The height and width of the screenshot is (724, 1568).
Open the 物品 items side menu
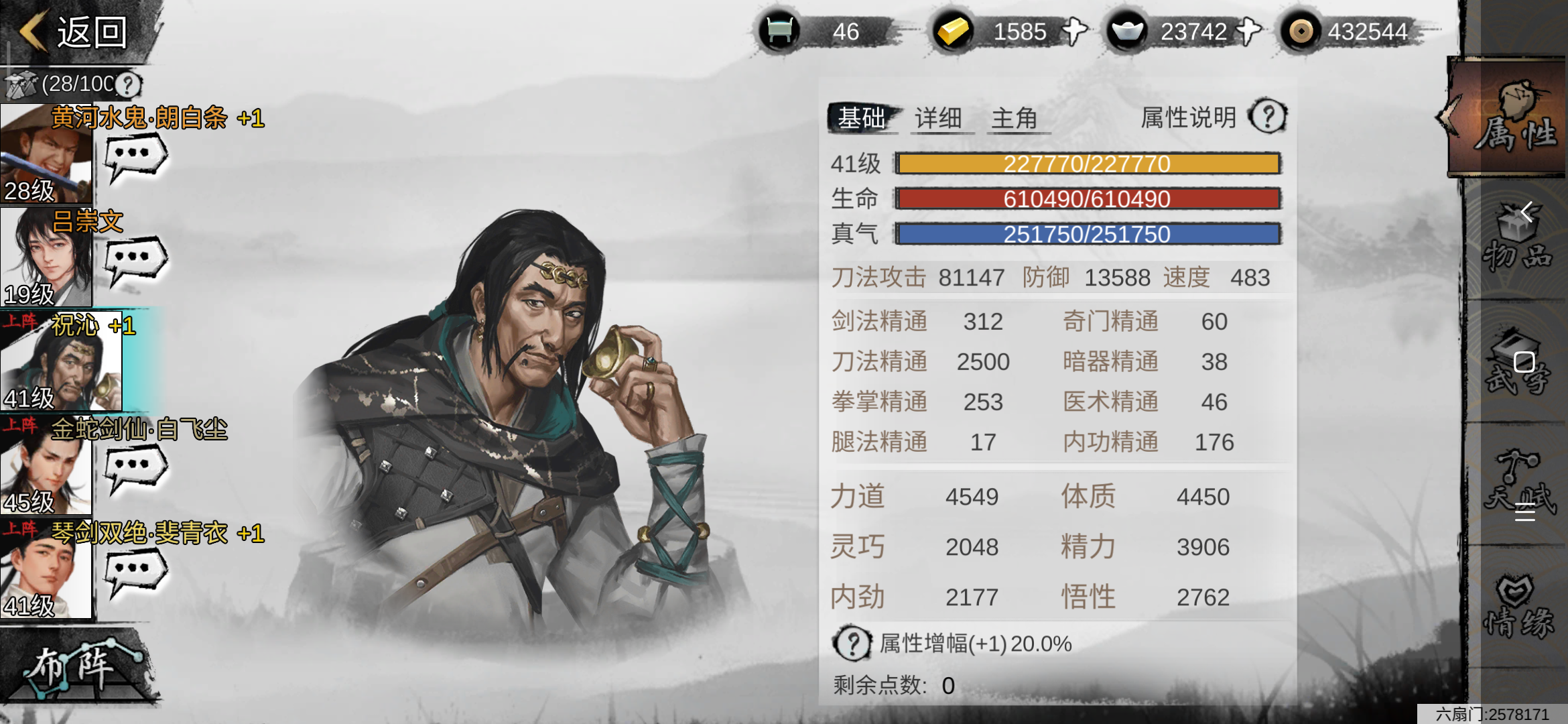point(1517,238)
